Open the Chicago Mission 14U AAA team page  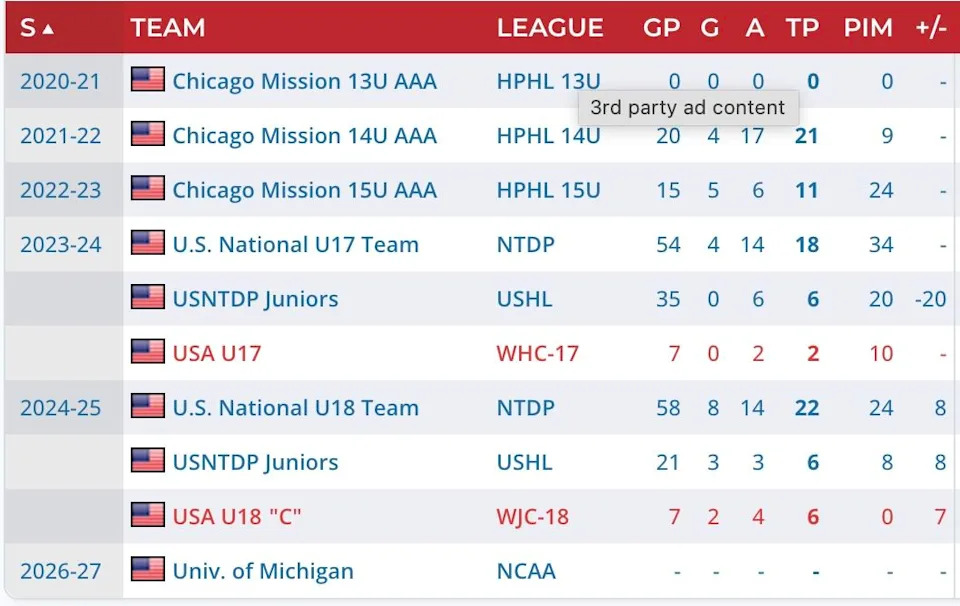point(304,136)
